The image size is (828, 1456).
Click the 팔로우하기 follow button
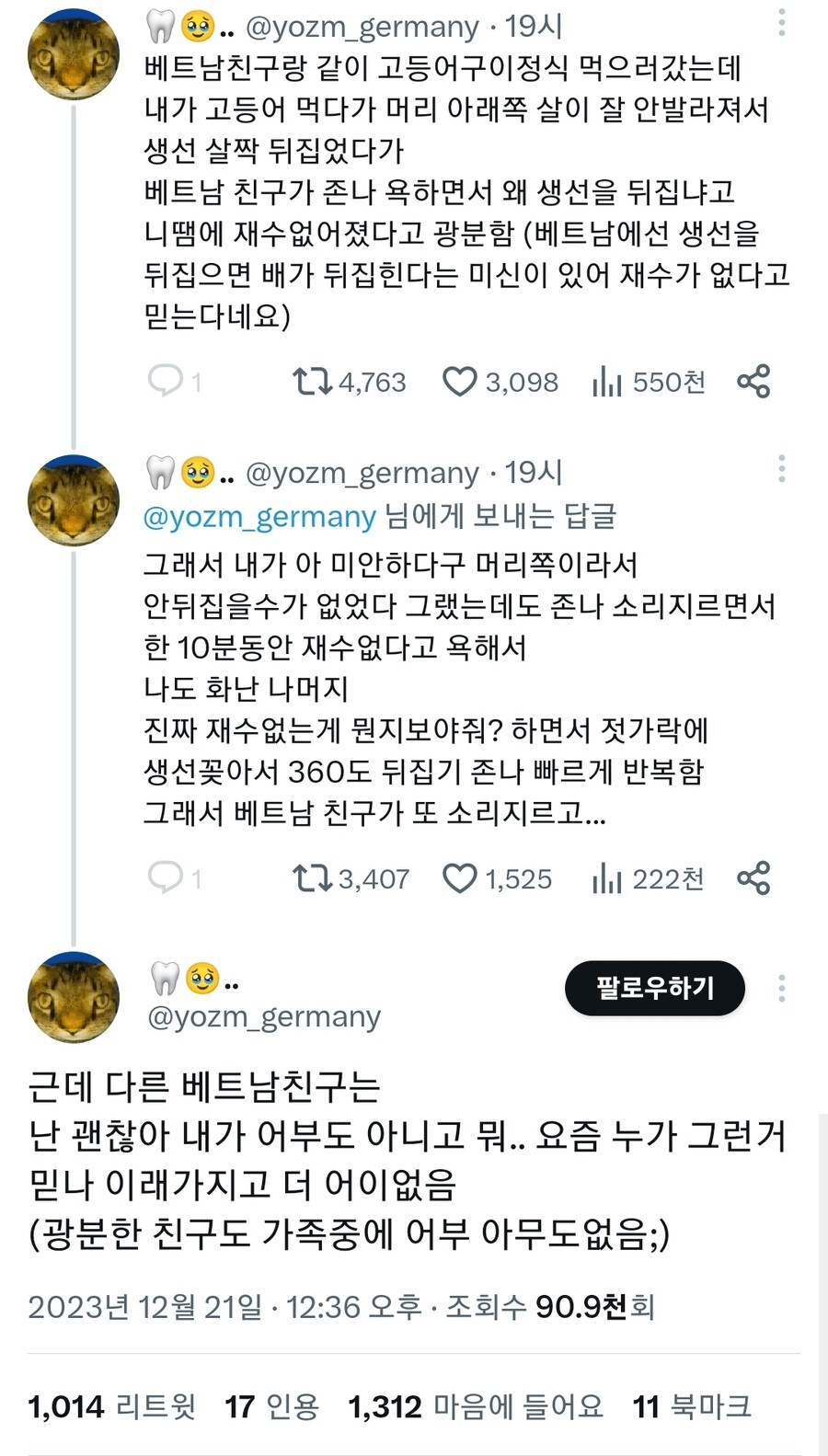click(654, 988)
